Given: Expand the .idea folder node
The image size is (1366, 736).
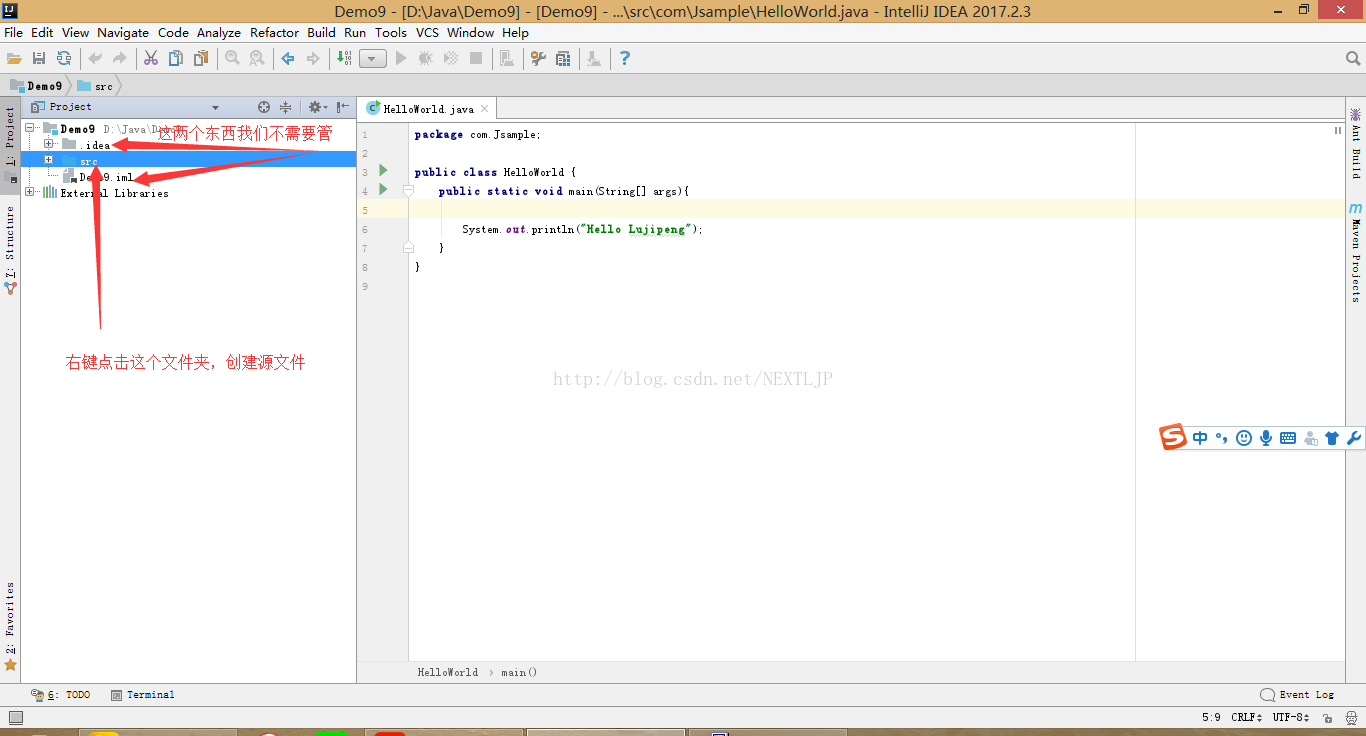Looking at the screenshot, I should click(x=48, y=144).
